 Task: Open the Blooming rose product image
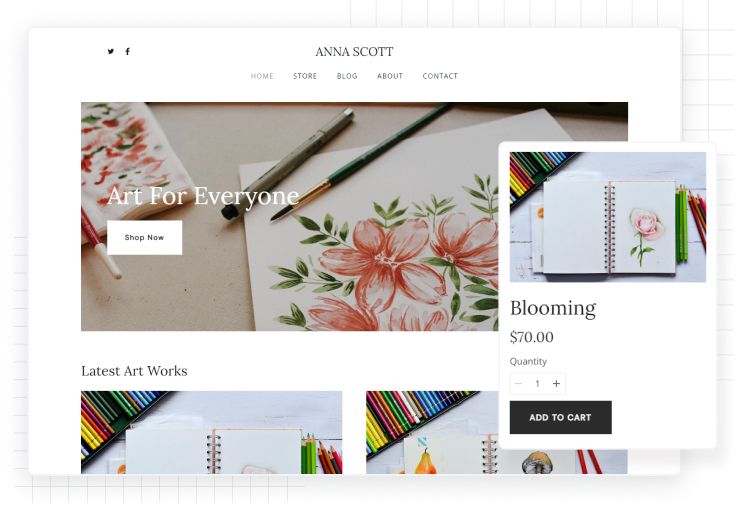coord(608,217)
